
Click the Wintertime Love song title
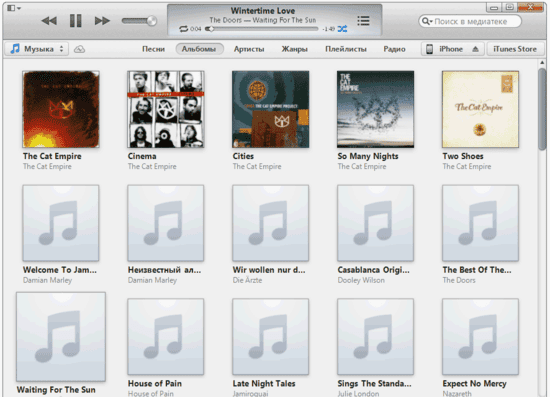(x=262, y=11)
